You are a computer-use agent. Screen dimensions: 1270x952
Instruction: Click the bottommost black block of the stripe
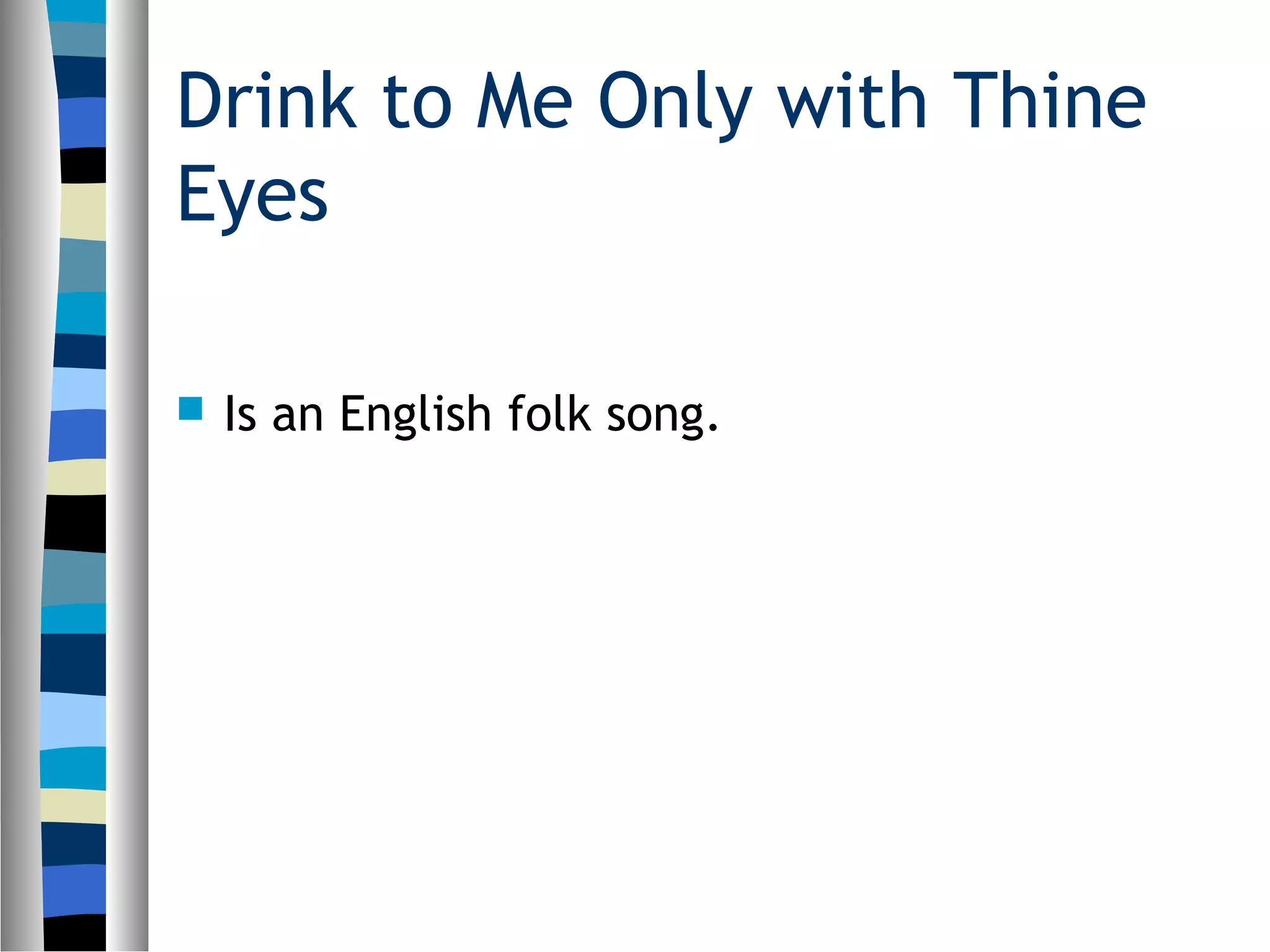(75, 932)
